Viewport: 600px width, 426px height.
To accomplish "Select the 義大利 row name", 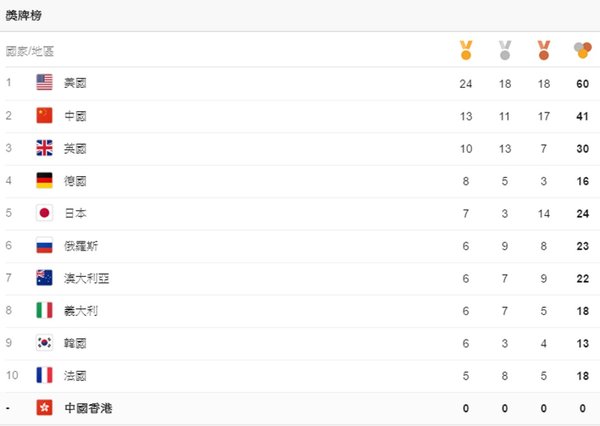I will (81, 311).
